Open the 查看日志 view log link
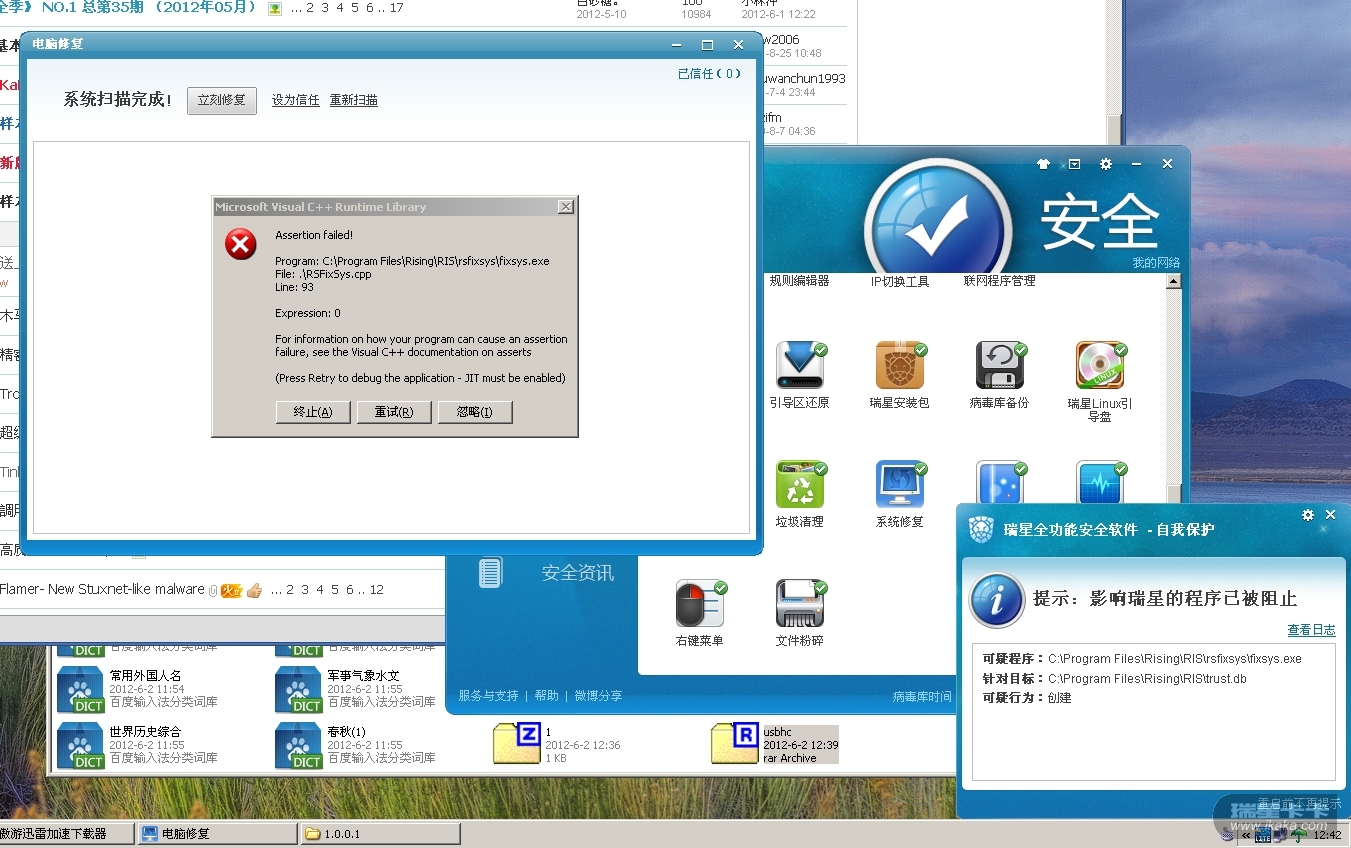 pos(1311,630)
